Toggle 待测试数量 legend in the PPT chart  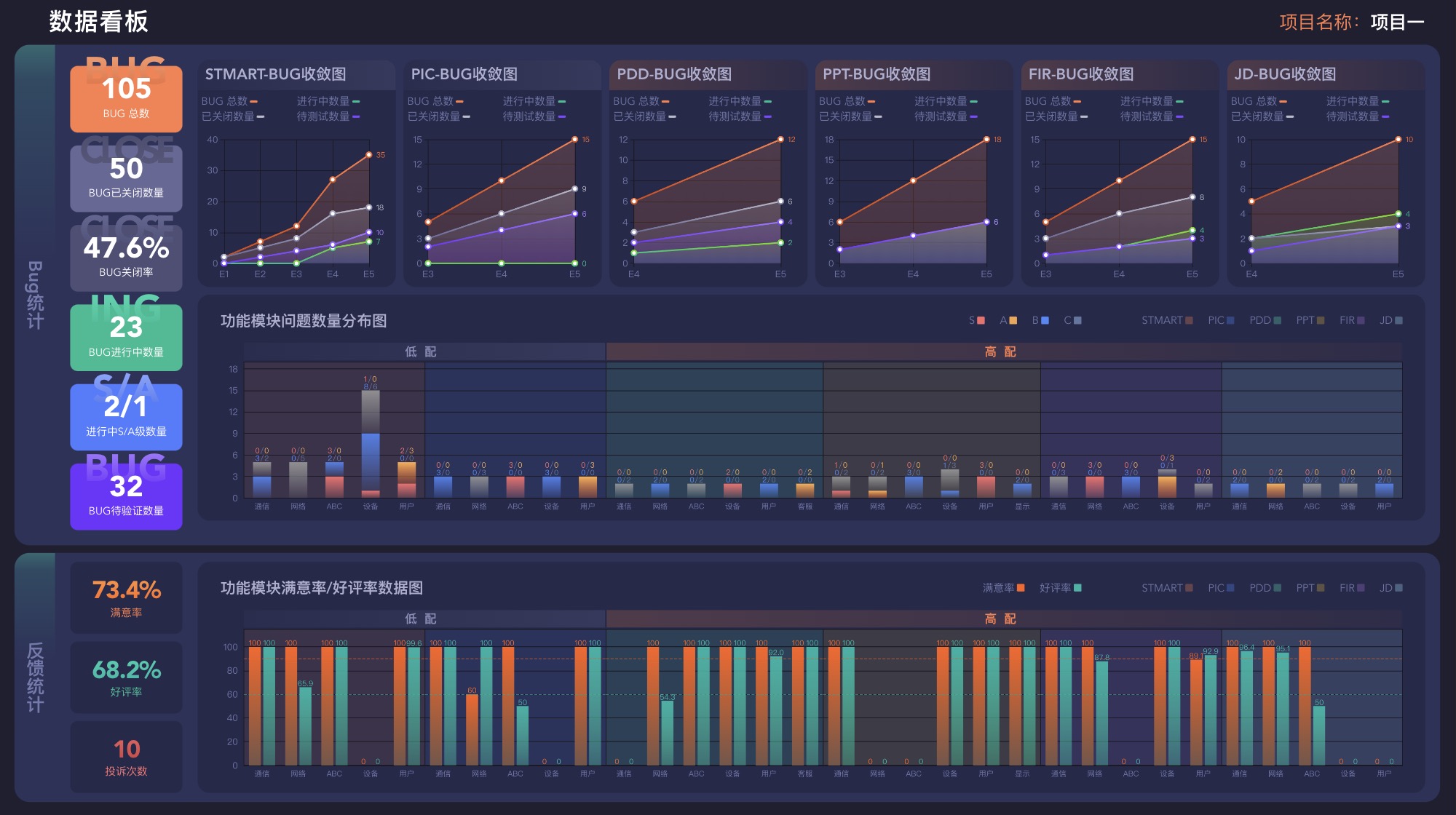946,116
